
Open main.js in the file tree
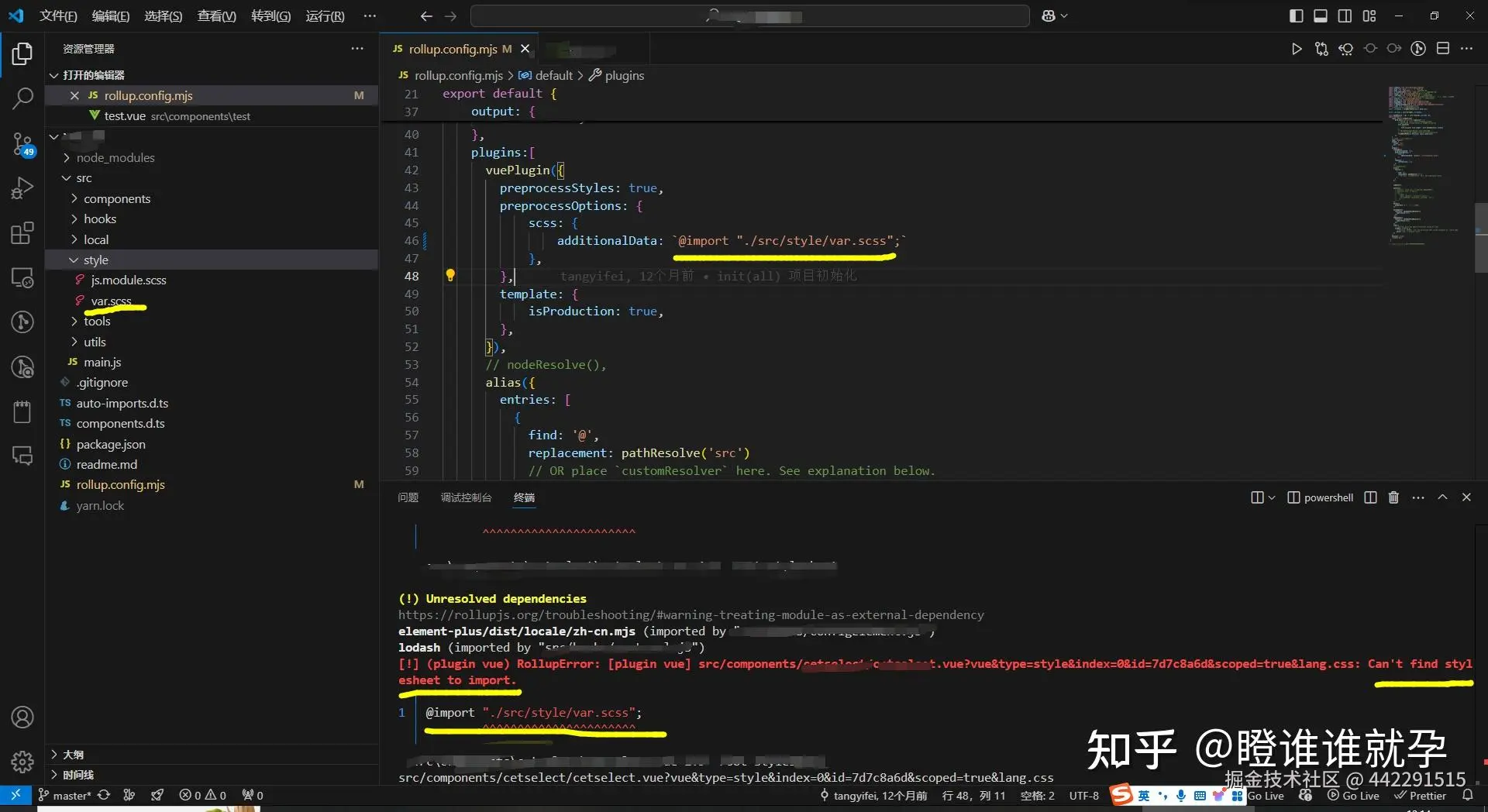[102, 362]
